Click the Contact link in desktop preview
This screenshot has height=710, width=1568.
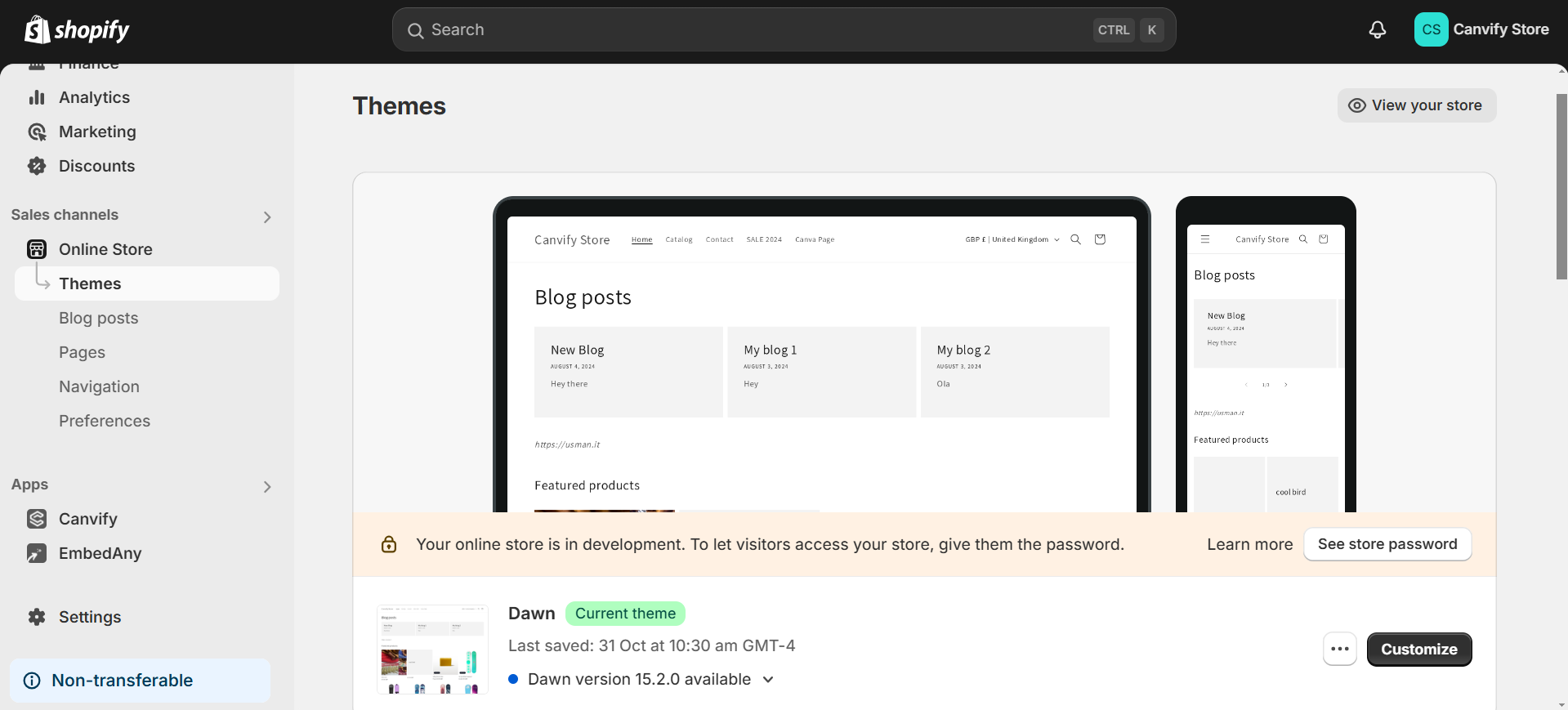pos(719,239)
